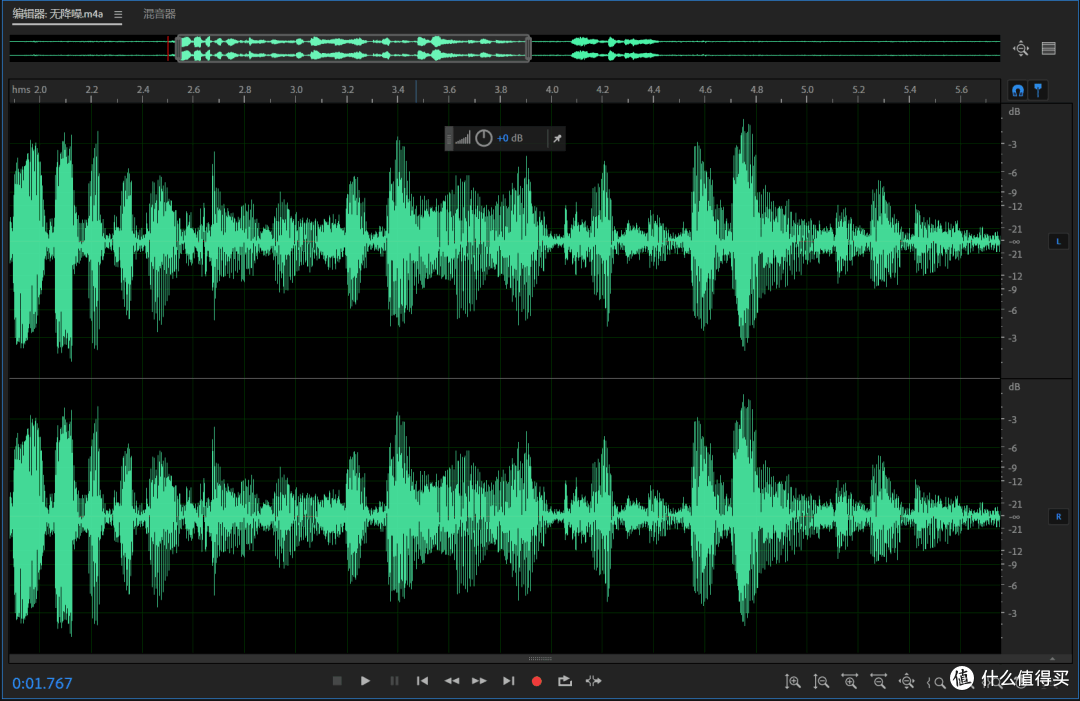Click the small up arrow at bottom right

click(x=1052, y=658)
